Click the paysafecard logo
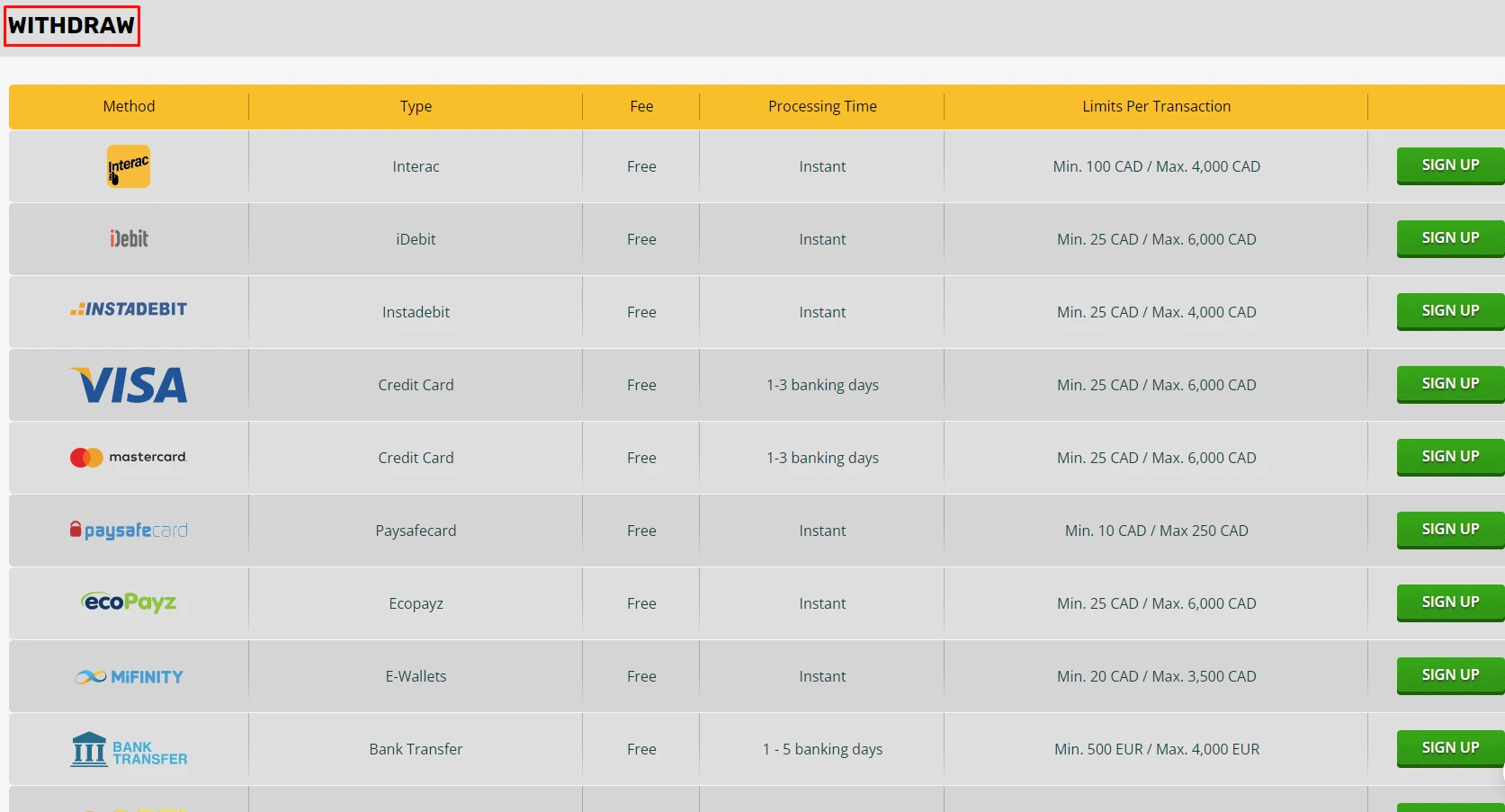The height and width of the screenshot is (812, 1505). tap(129, 531)
